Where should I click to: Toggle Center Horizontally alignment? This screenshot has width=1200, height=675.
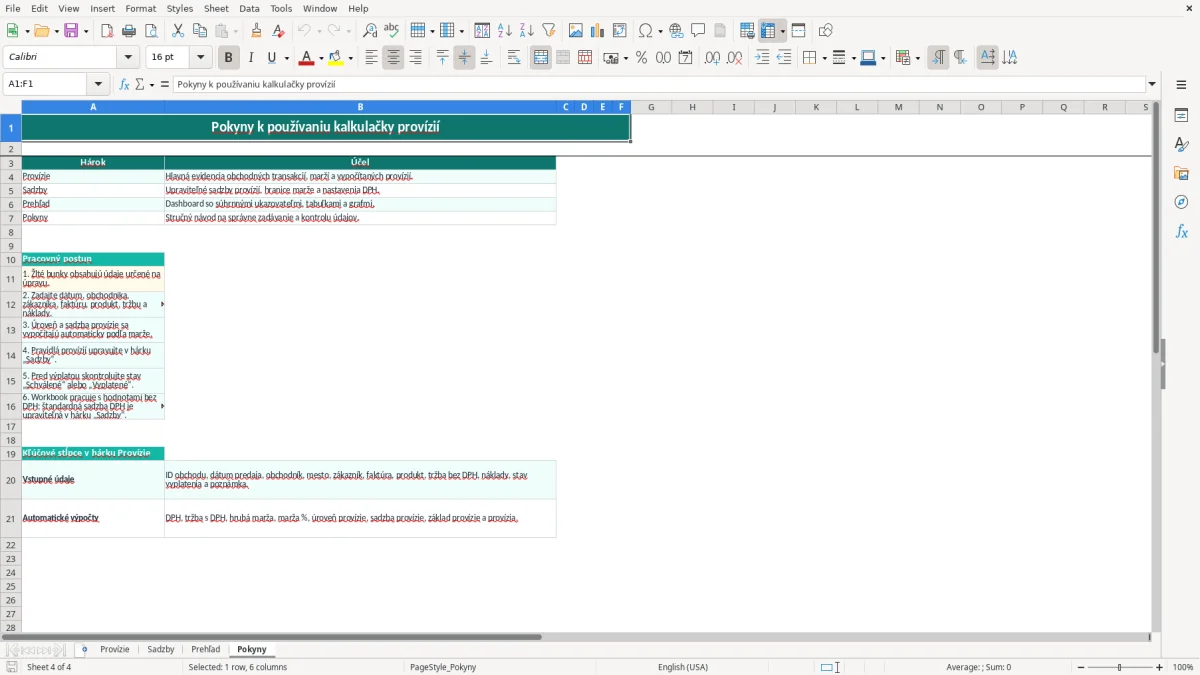tap(393, 58)
